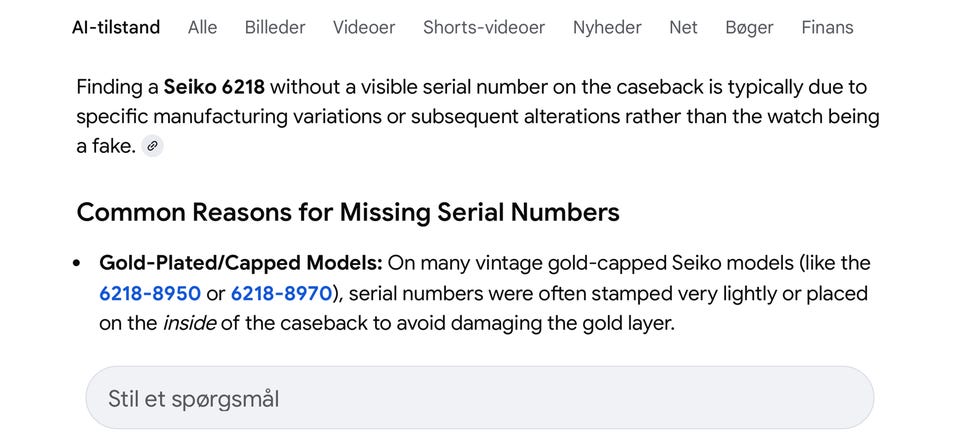
Task: Select the Alle search tab
Action: 202,27
